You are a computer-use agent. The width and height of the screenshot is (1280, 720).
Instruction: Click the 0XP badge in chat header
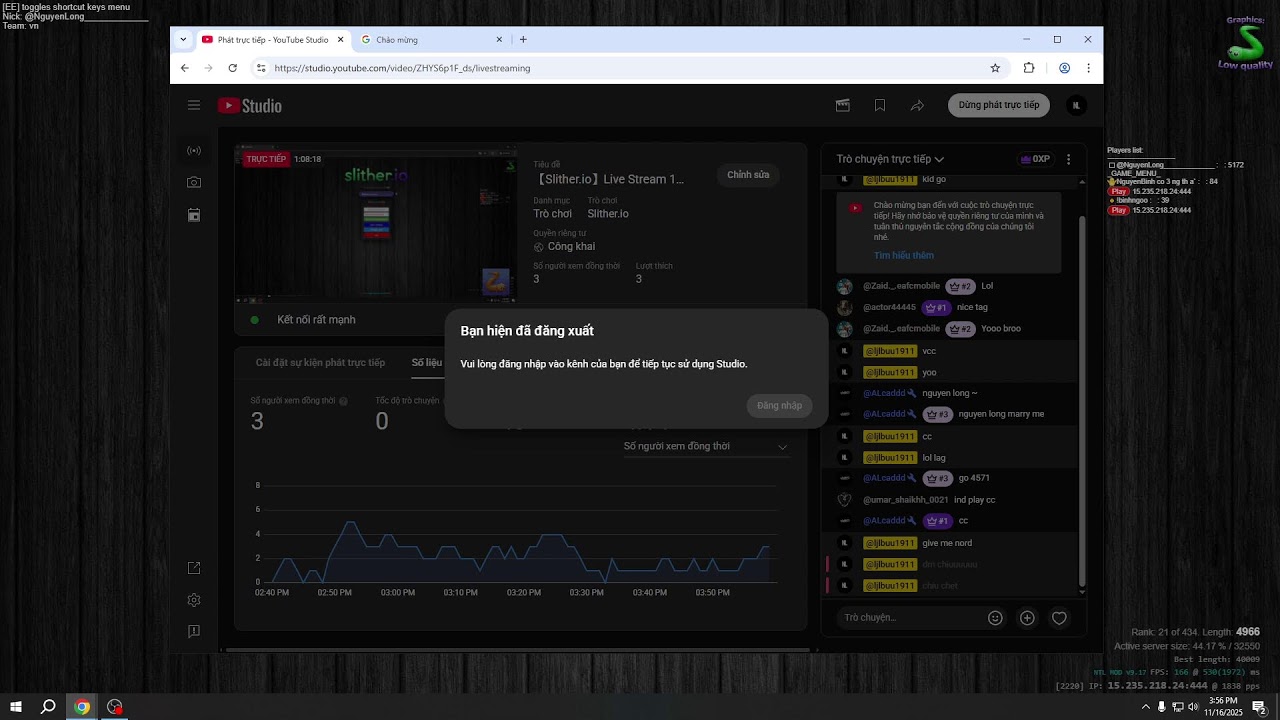[x=1035, y=159]
